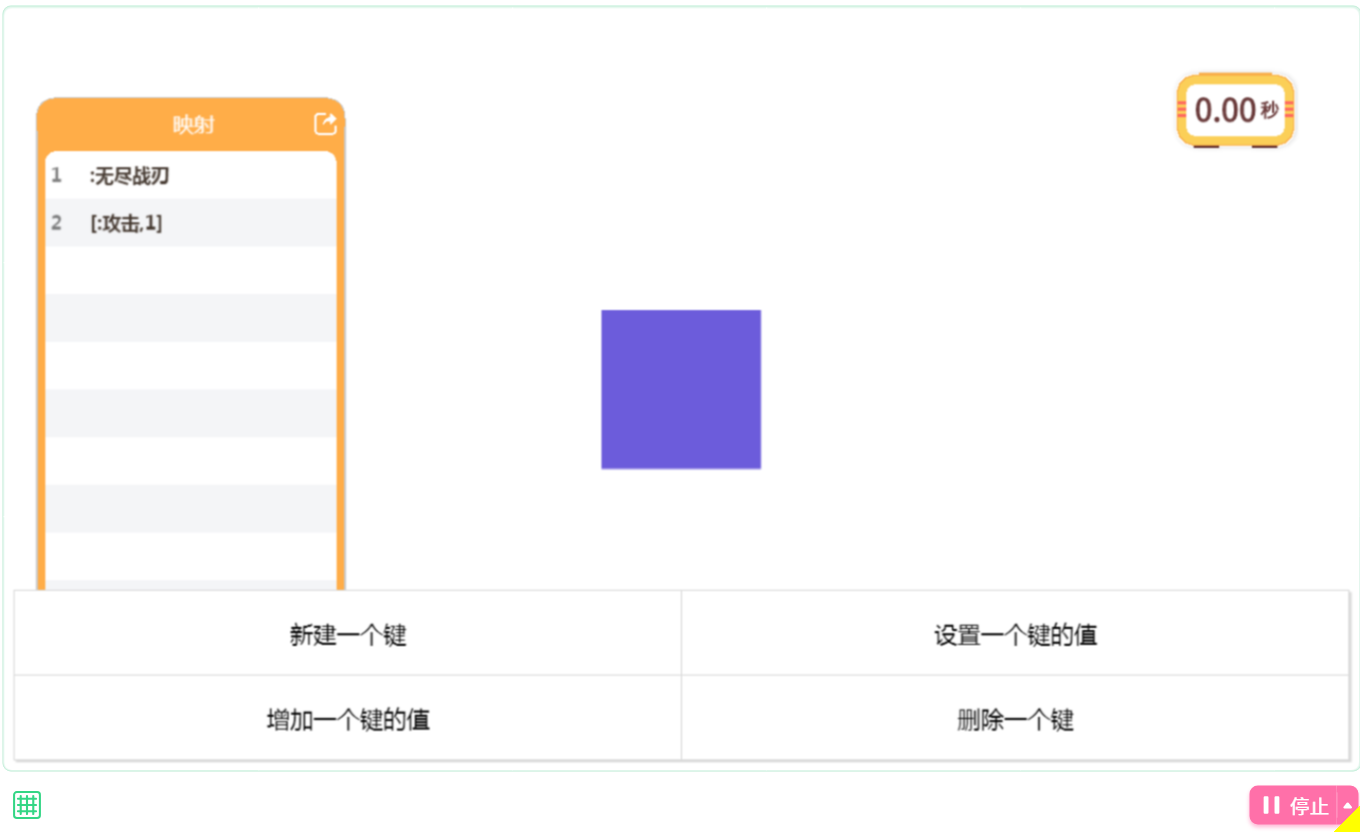This screenshot has height=832, width=1360.
Task: Select row 1 :无尽战刃 in list
Action: [191, 176]
